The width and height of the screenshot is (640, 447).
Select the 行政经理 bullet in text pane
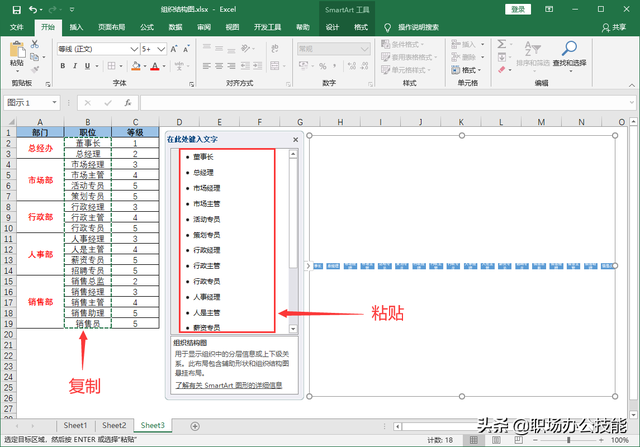(x=207, y=250)
